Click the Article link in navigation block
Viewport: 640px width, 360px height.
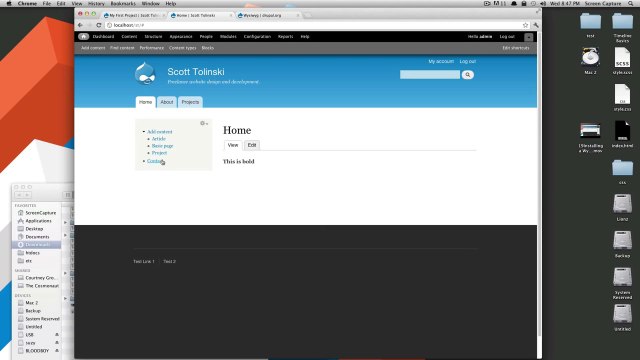(x=158, y=139)
